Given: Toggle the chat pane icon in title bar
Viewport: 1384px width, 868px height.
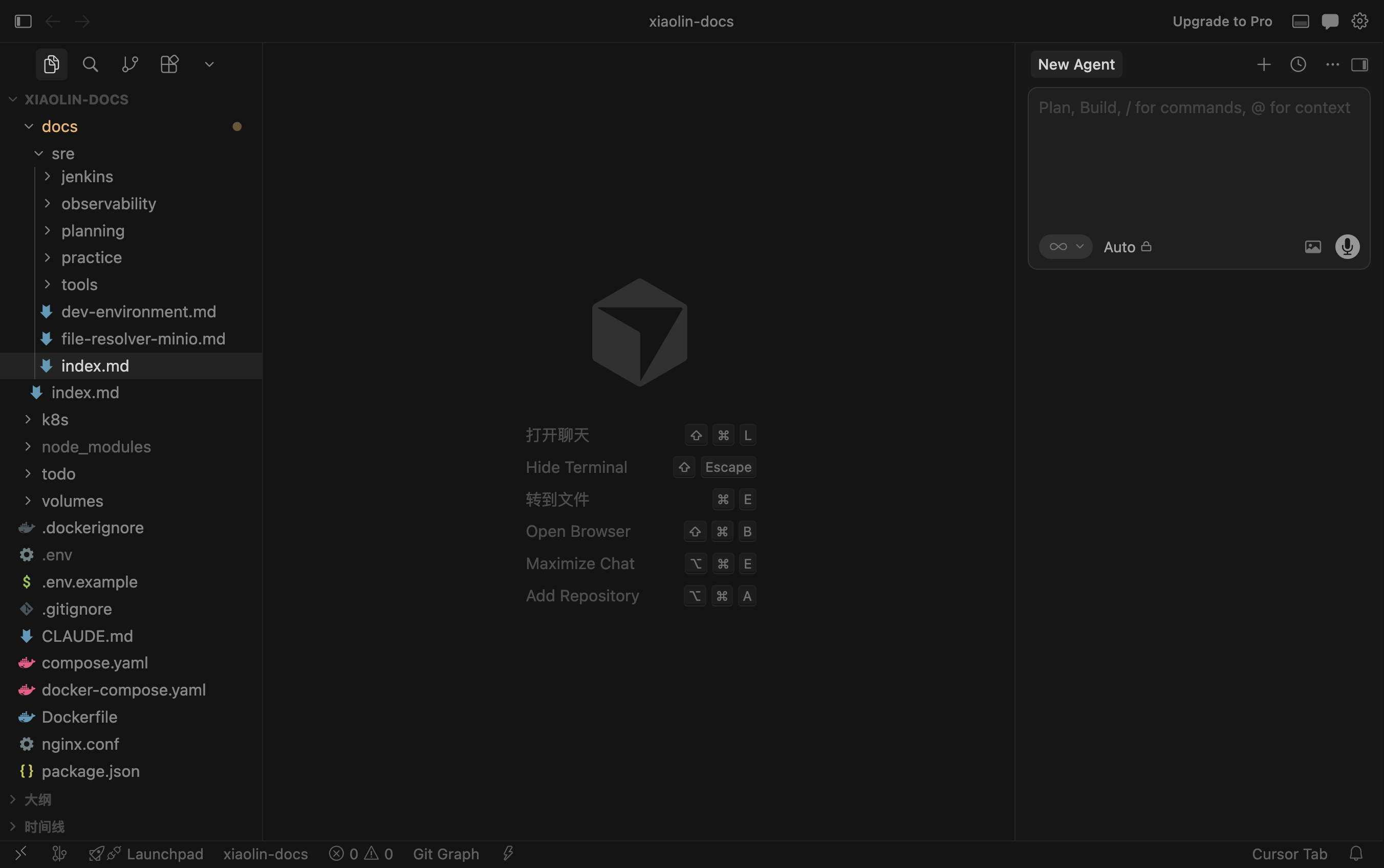Looking at the screenshot, I should [x=1330, y=21].
